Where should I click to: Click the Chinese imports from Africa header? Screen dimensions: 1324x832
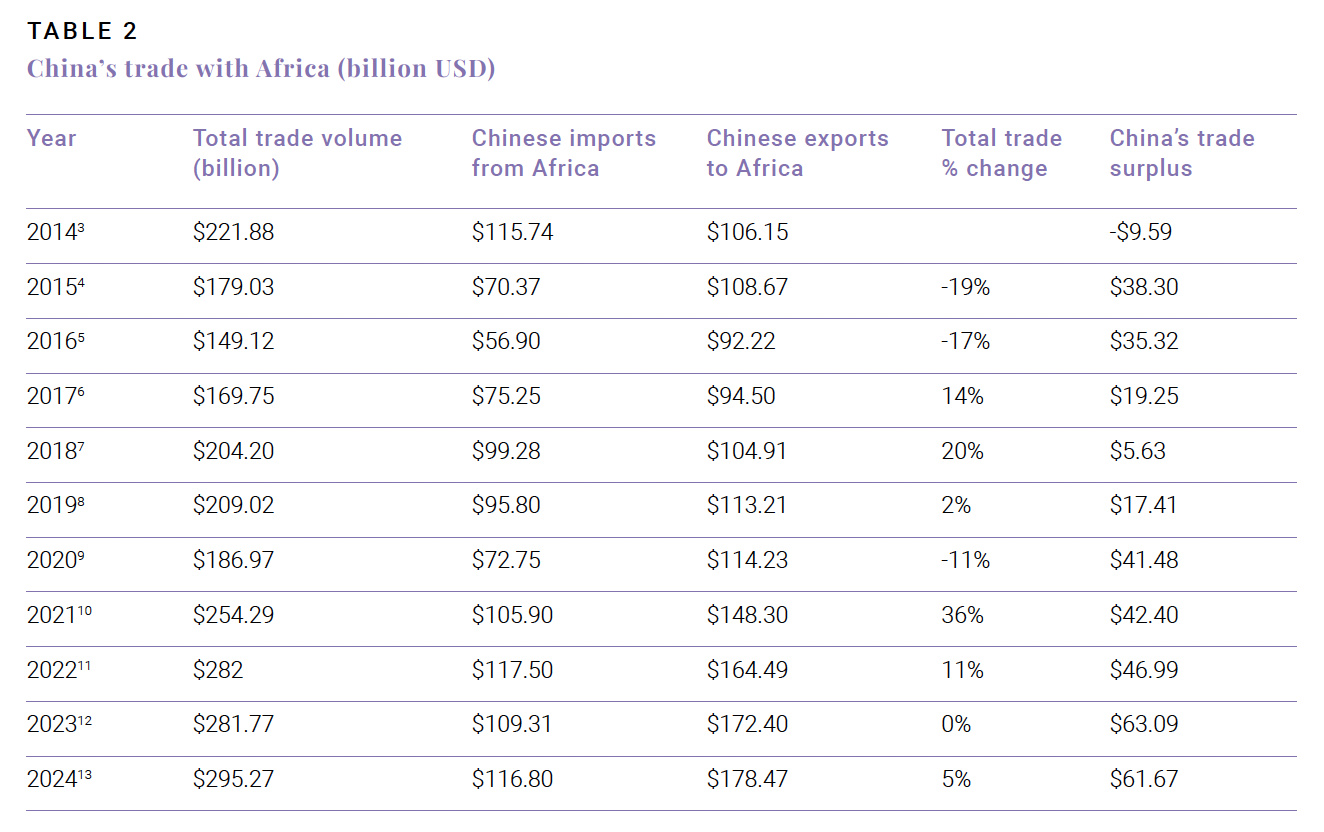click(563, 152)
